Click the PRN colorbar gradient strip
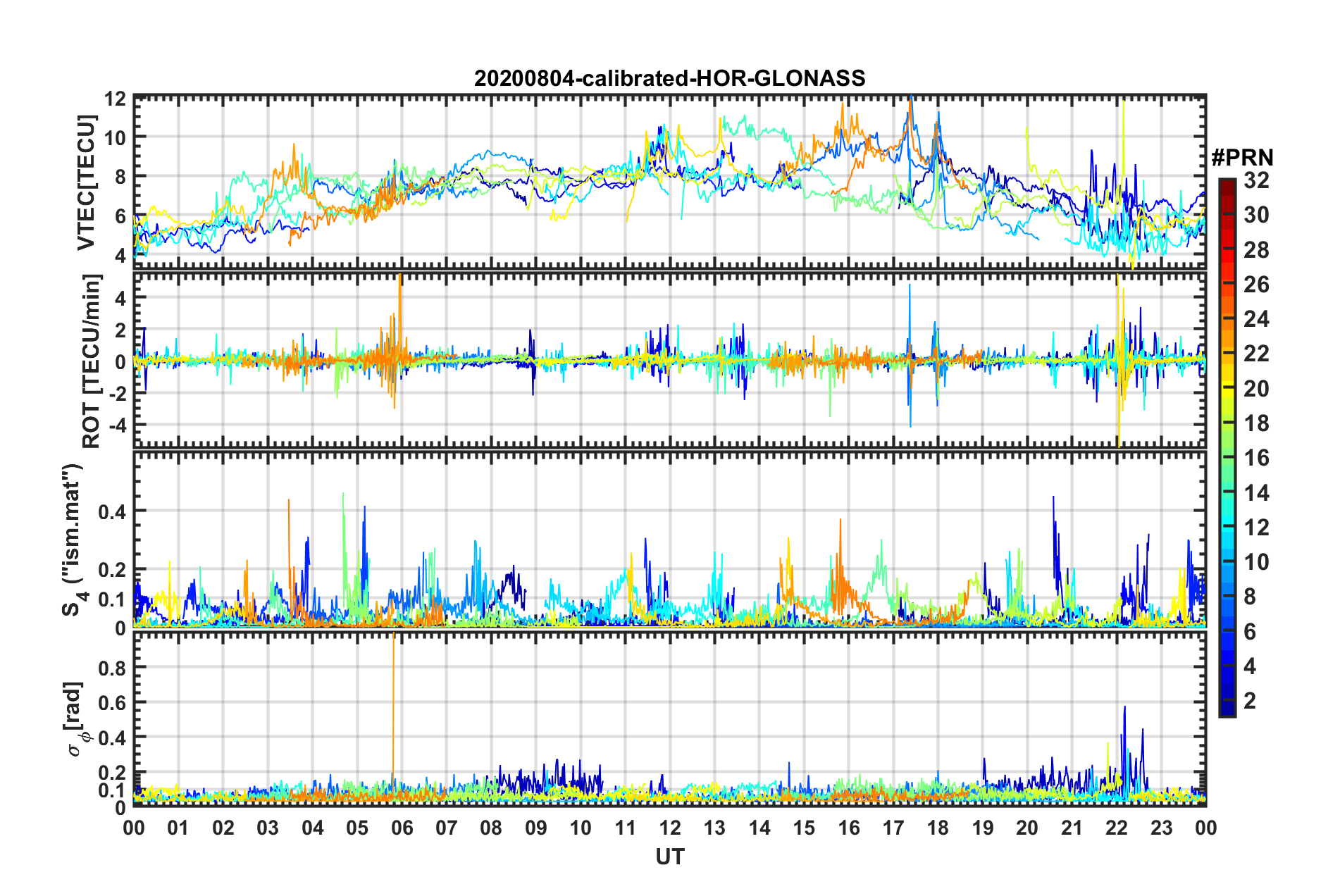This screenshot has height=896, width=1340. pos(1227,447)
